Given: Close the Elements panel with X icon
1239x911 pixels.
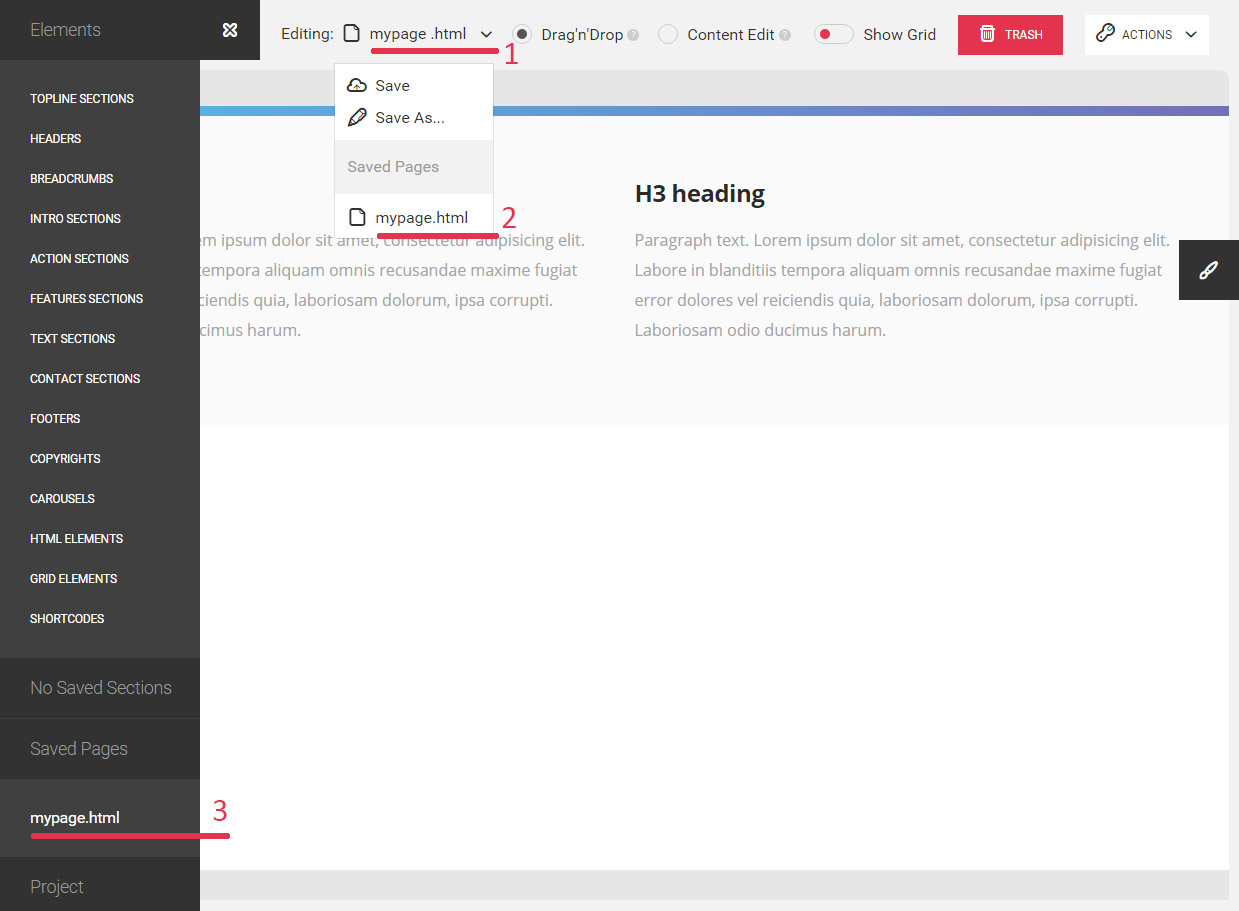Looking at the screenshot, I should click(230, 30).
